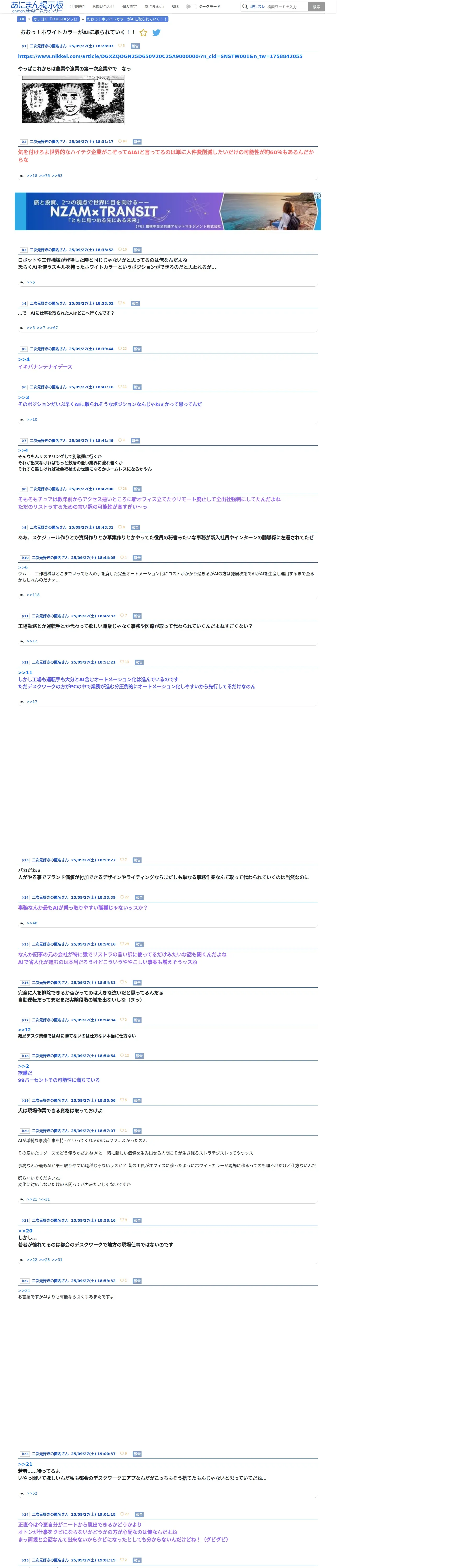Viewport: 474px width, 1568px height.
Task: Like post 15 with its heart icon
Action: (x=122, y=944)
